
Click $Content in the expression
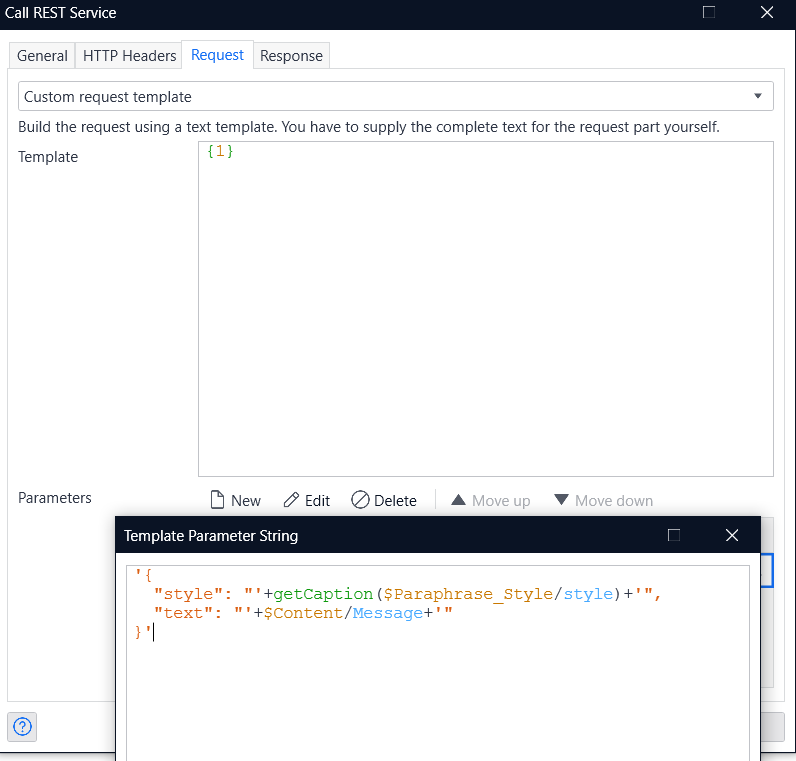tap(303, 613)
